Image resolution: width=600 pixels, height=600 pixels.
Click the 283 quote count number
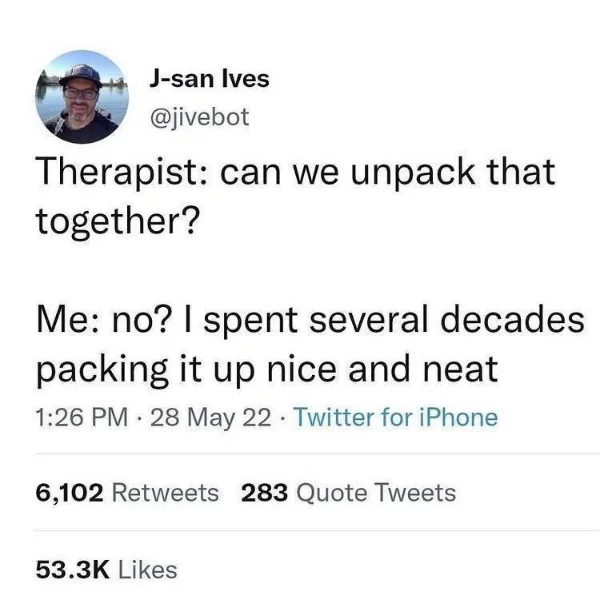click(264, 492)
